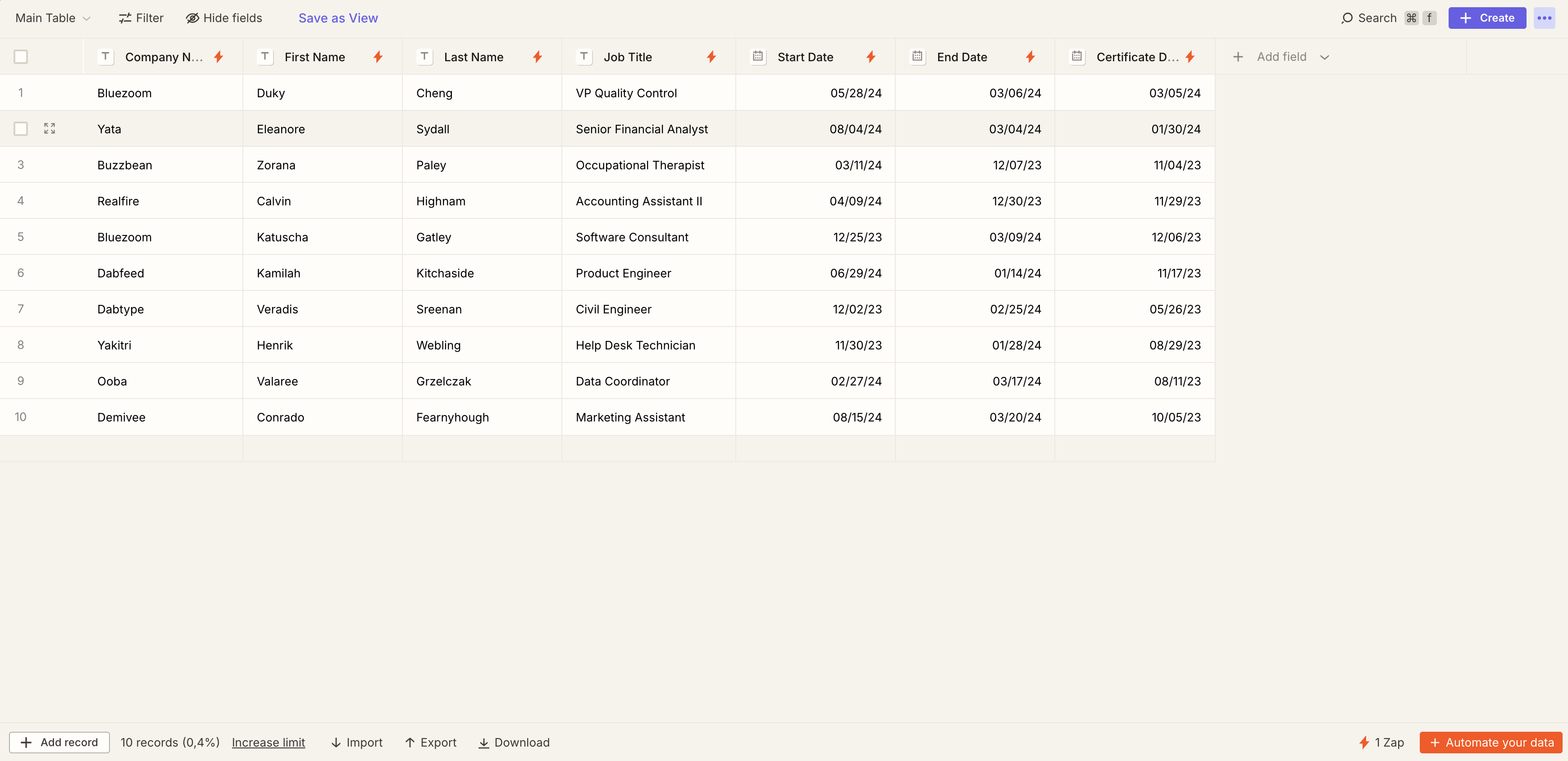Open the three-dot more options menu
Image resolution: width=1568 pixels, height=761 pixels.
click(x=1544, y=18)
